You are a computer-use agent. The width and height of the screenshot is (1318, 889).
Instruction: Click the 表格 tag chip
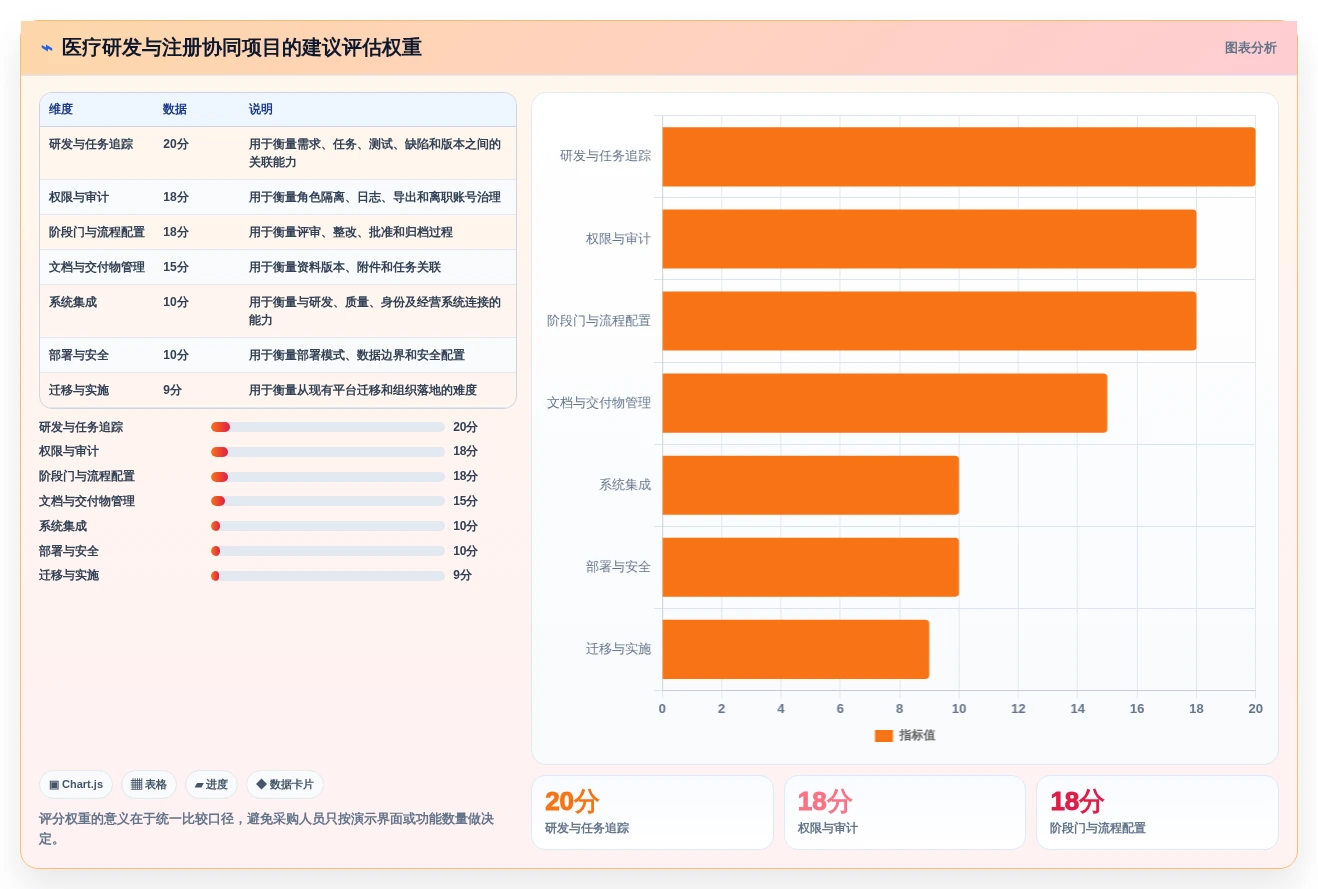click(149, 785)
